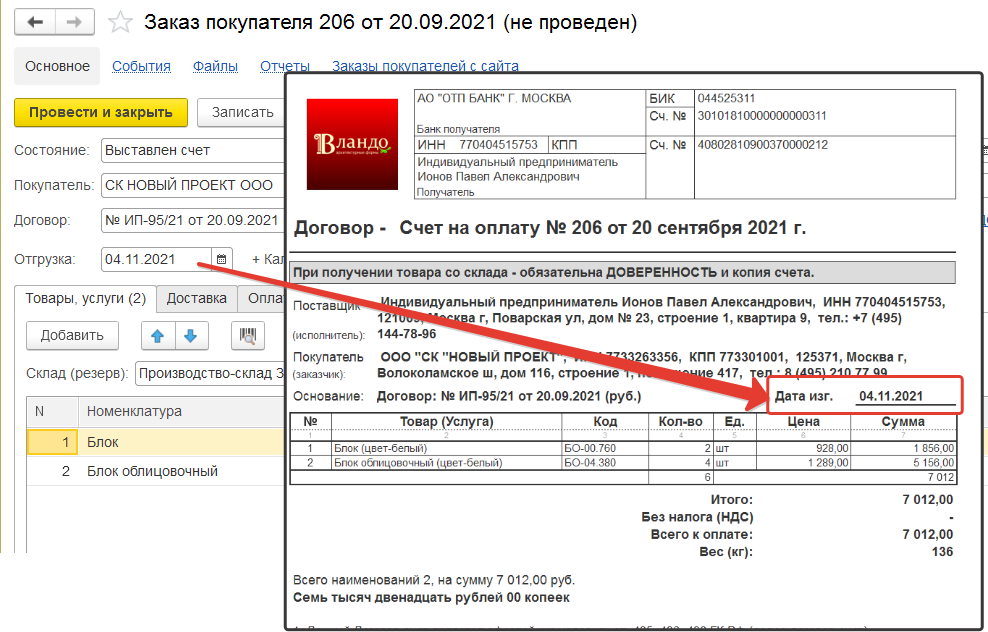The image size is (988, 632).
Task: Click the Записать button
Action: pos(242,112)
